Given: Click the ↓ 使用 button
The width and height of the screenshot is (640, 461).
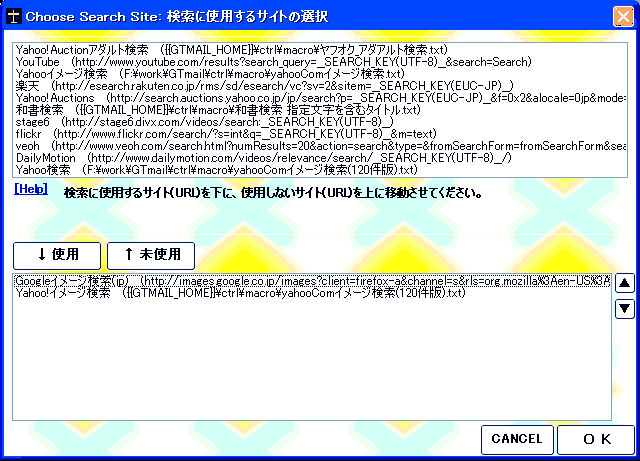Looking at the screenshot, I should 57,256.
